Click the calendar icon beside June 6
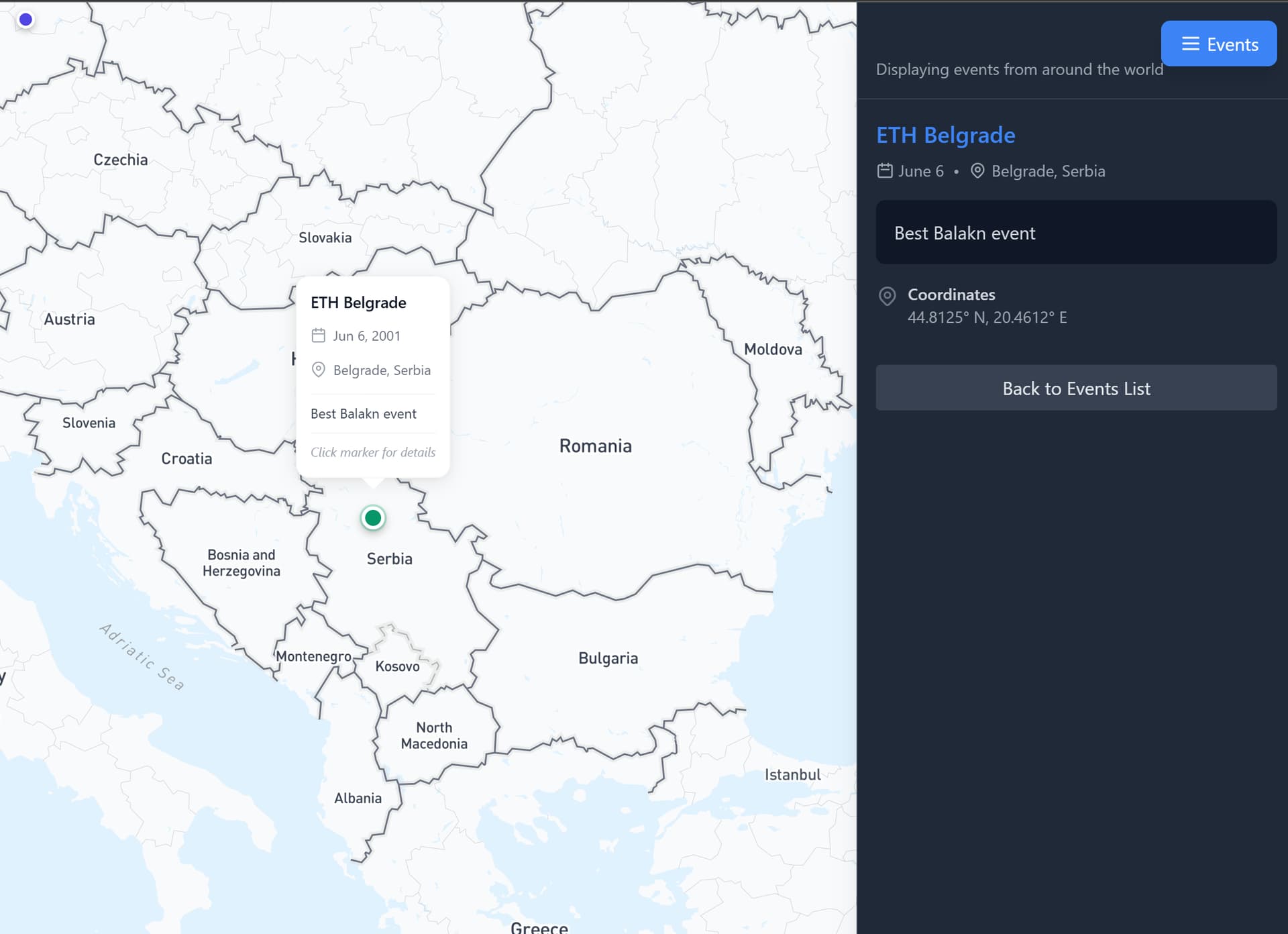Image resolution: width=1288 pixels, height=934 pixels. point(885,171)
